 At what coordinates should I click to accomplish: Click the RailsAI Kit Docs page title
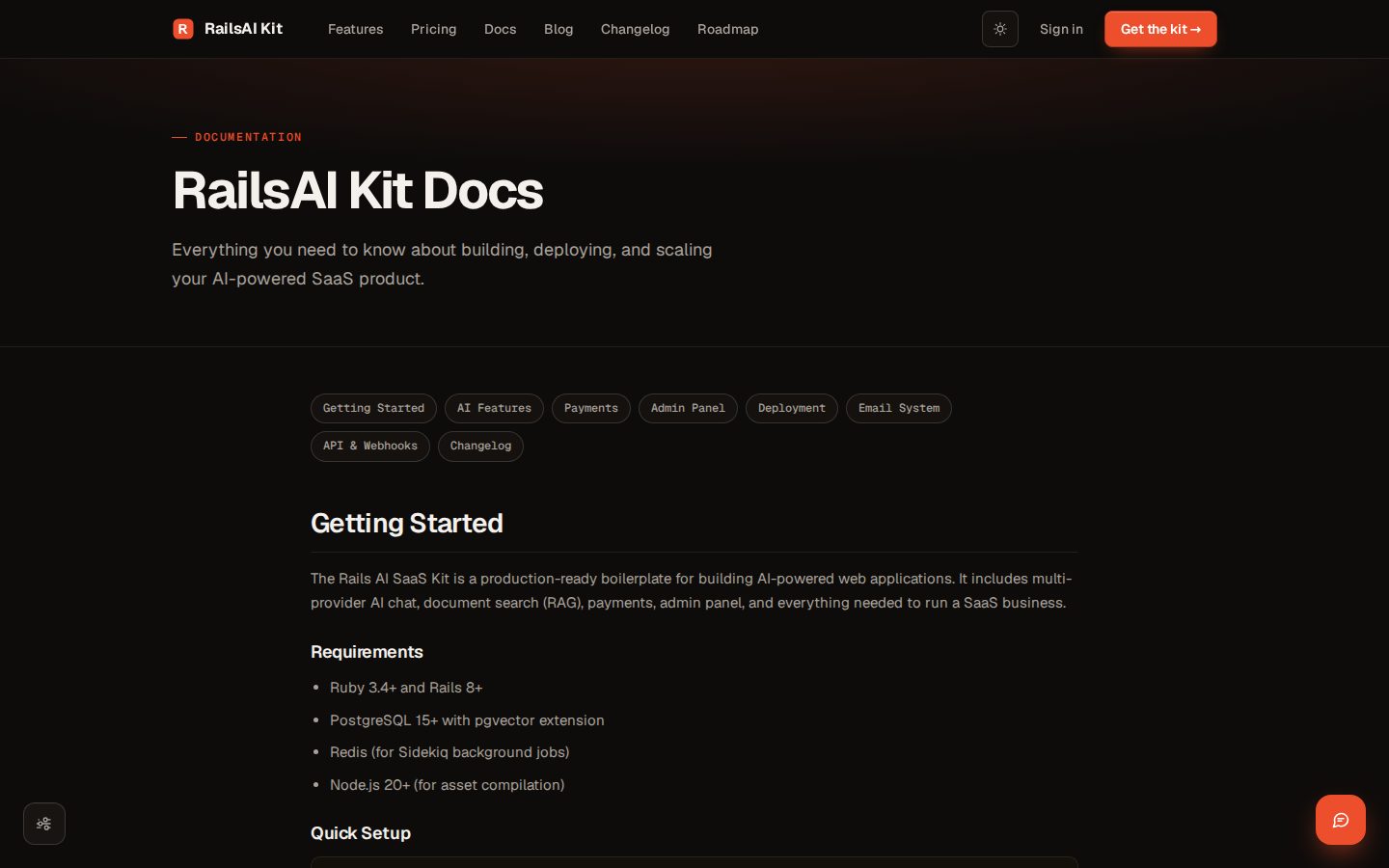coord(358,190)
